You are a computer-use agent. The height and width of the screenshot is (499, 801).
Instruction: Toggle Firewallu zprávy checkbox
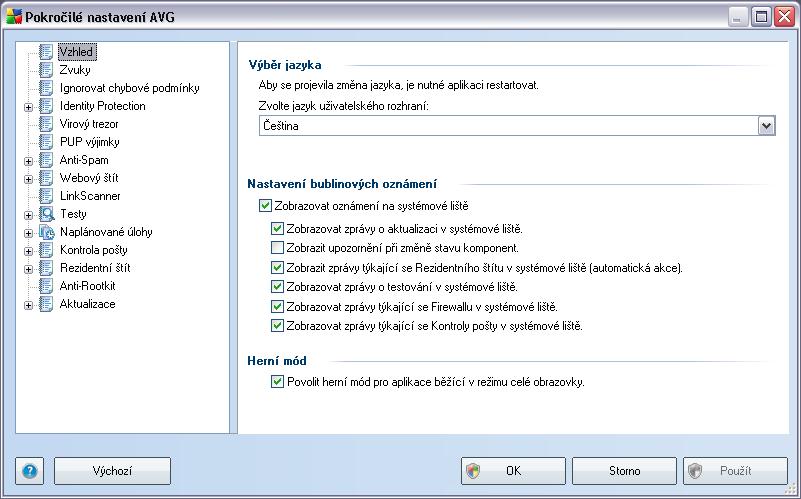click(x=277, y=306)
